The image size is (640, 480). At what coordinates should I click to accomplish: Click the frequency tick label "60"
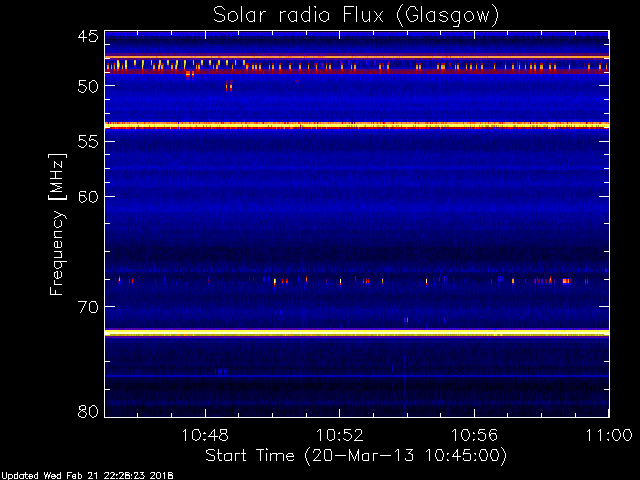click(88, 197)
